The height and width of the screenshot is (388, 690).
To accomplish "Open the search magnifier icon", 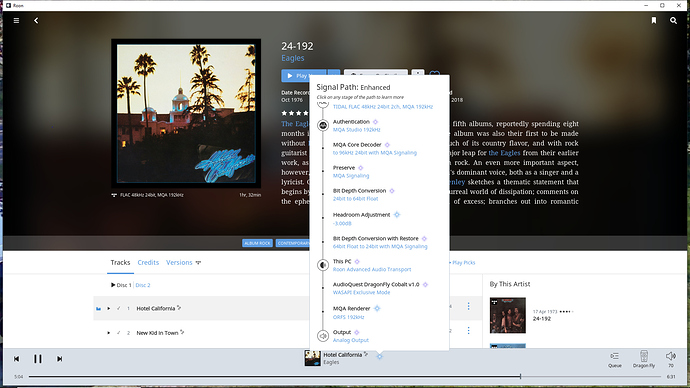I will [x=673, y=20].
